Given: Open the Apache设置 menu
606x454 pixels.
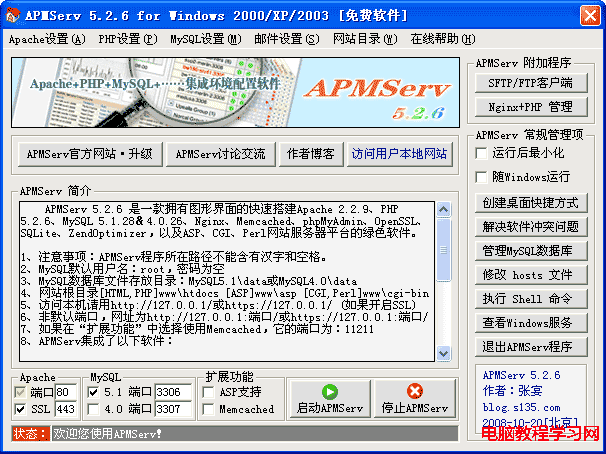Looking at the screenshot, I should click(x=47, y=39).
